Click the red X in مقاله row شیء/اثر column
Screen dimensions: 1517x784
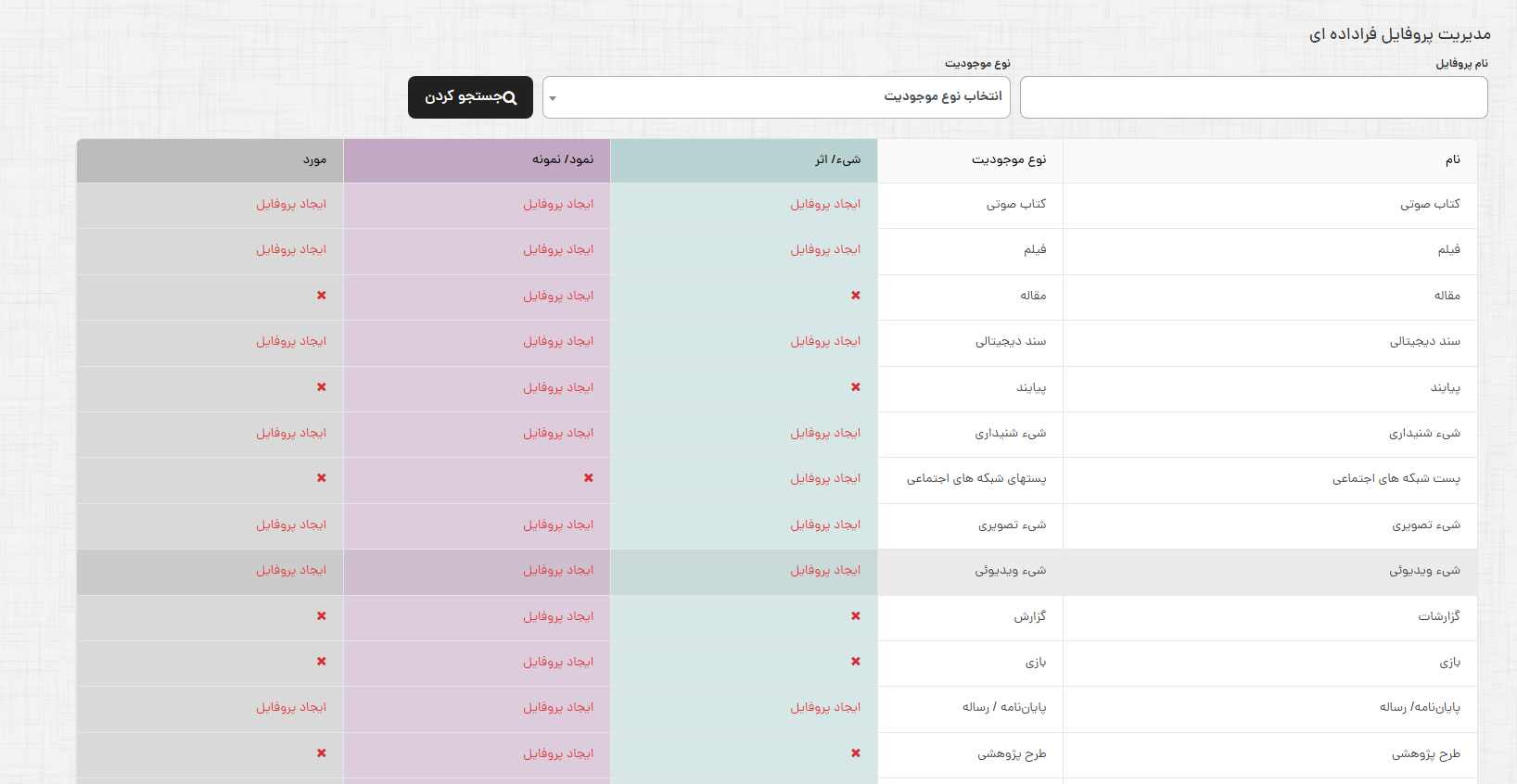[x=855, y=296]
